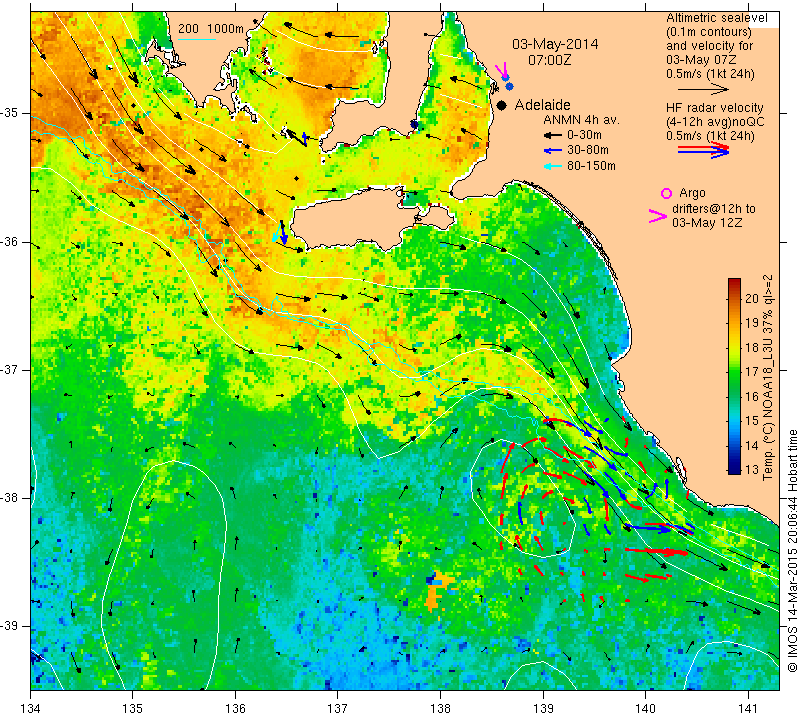Click the magenta drifter arrowhead legend symbol
800x720 pixels.
click(658, 216)
